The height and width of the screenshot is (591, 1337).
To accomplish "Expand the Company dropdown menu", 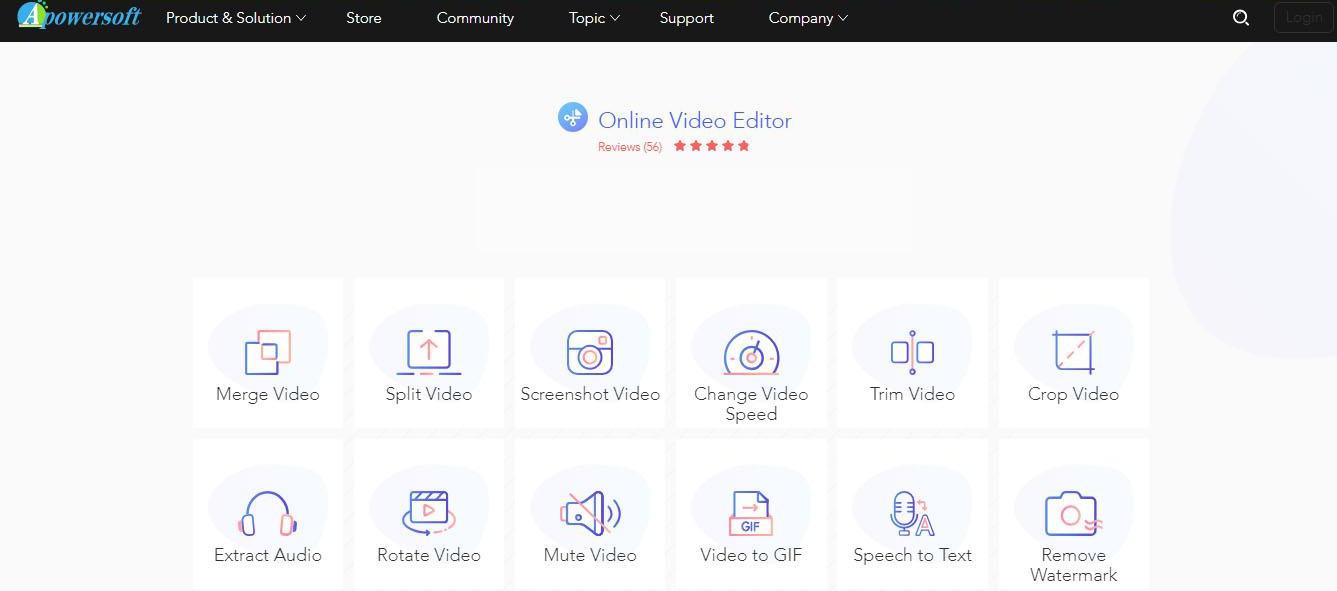I will point(807,17).
